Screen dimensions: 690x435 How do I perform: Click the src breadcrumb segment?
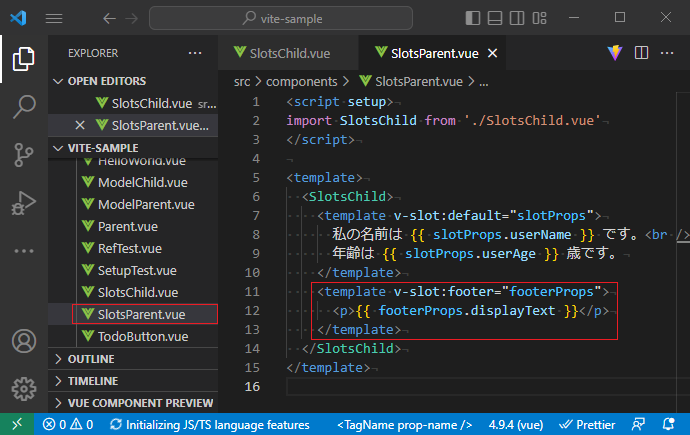pyautogui.click(x=242, y=82)
